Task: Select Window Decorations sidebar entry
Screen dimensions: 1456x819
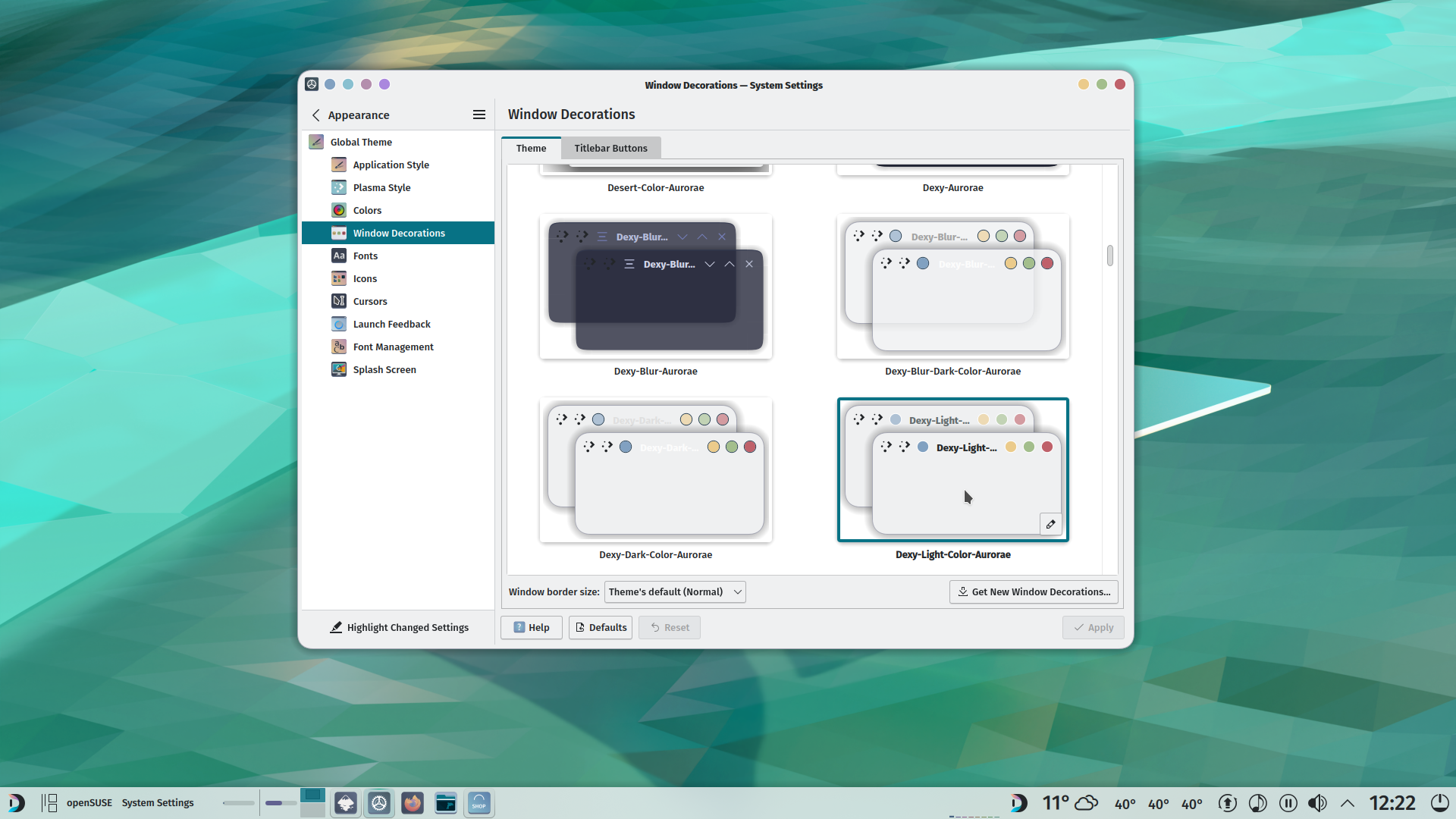Action: pyautogui.click(x=397, y=233)
